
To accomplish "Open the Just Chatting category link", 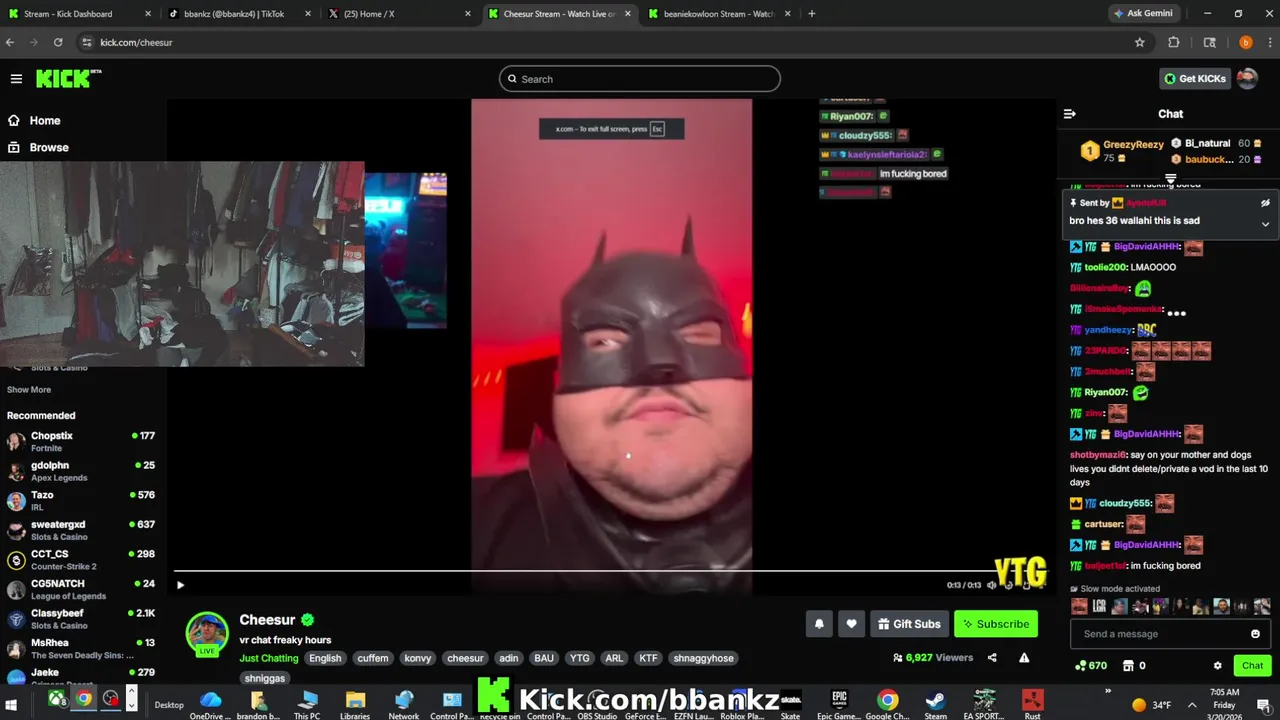I will pos(269,658).
